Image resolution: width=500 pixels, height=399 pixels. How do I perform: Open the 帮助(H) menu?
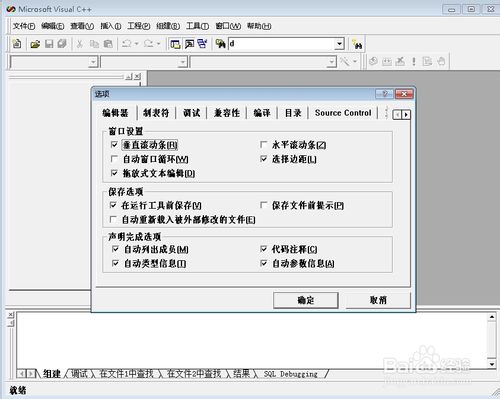(259, 26)
